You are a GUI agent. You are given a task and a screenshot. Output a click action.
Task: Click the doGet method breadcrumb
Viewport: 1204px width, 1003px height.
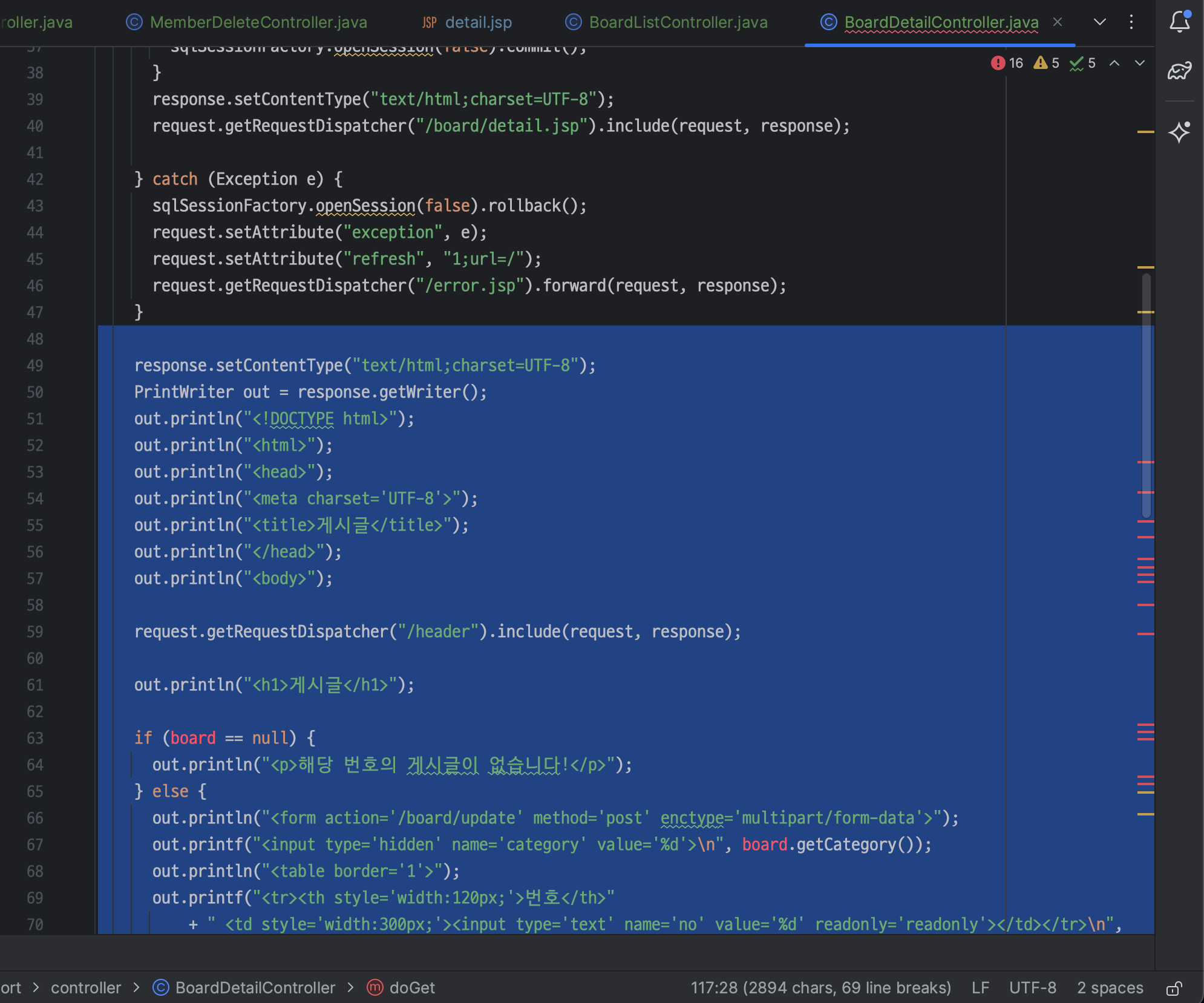[411, 988]
